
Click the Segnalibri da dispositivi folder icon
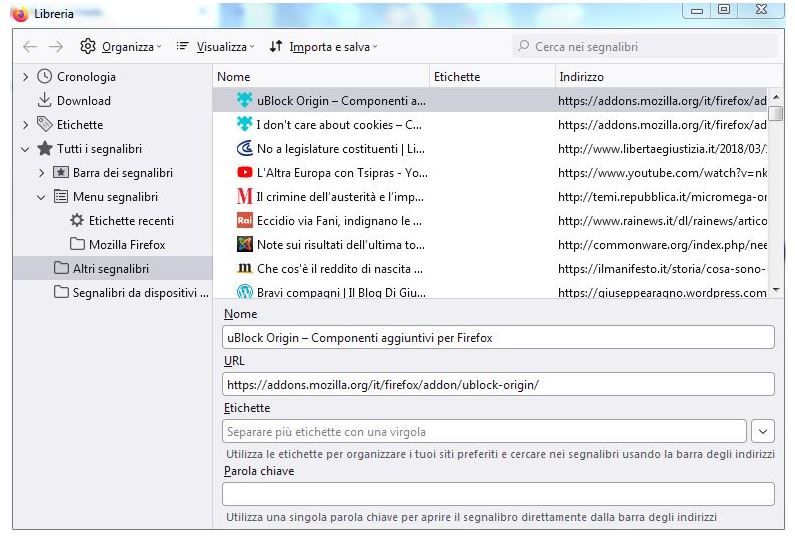coord(61,292)
